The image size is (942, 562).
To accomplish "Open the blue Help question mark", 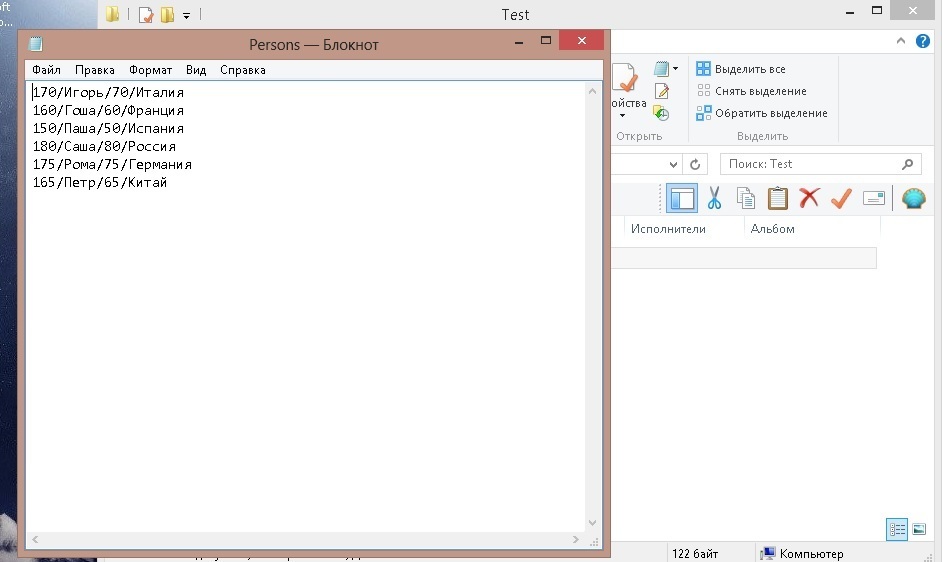I will click(x=923, y=41).
